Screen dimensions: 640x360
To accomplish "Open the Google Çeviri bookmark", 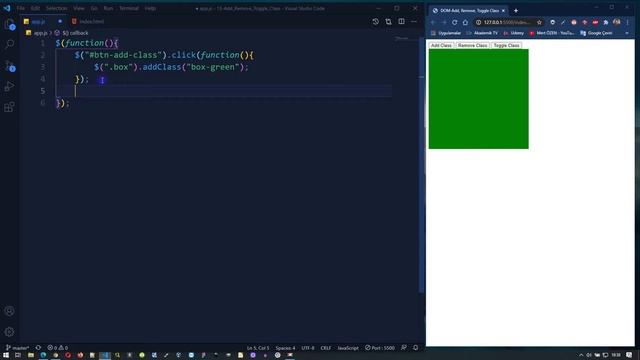I will (596, 33).
